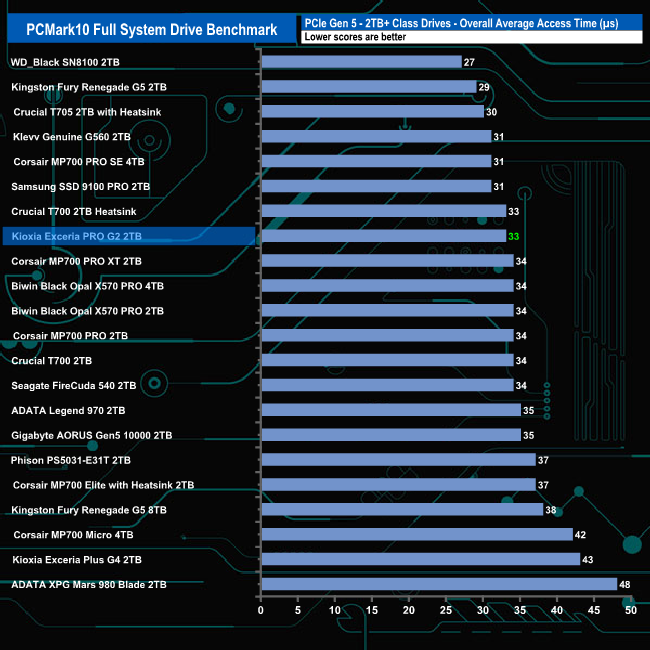
Task: Click the Kingston Fury Renegade G5 2TB bar
Action: pos(369,87)
